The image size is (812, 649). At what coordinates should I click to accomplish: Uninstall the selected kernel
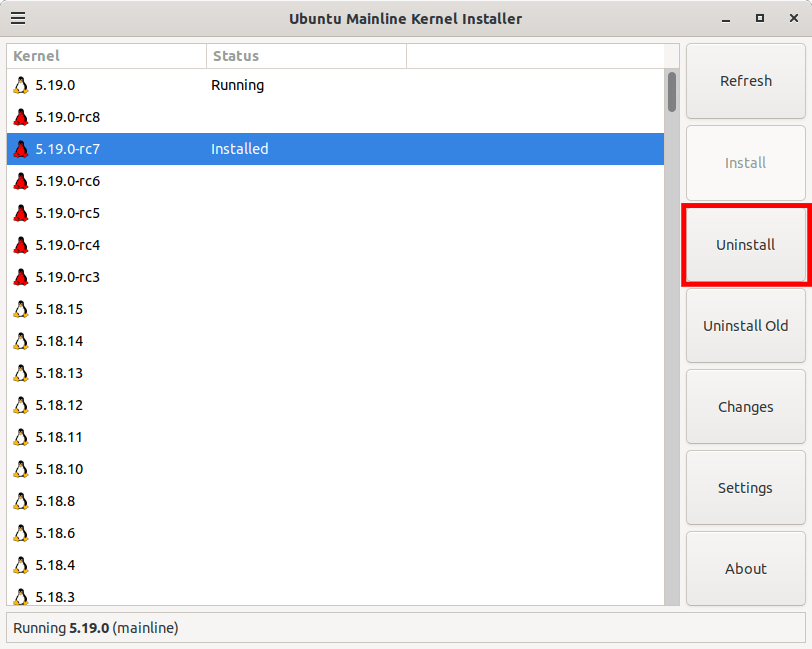click(x=746, y=244)
